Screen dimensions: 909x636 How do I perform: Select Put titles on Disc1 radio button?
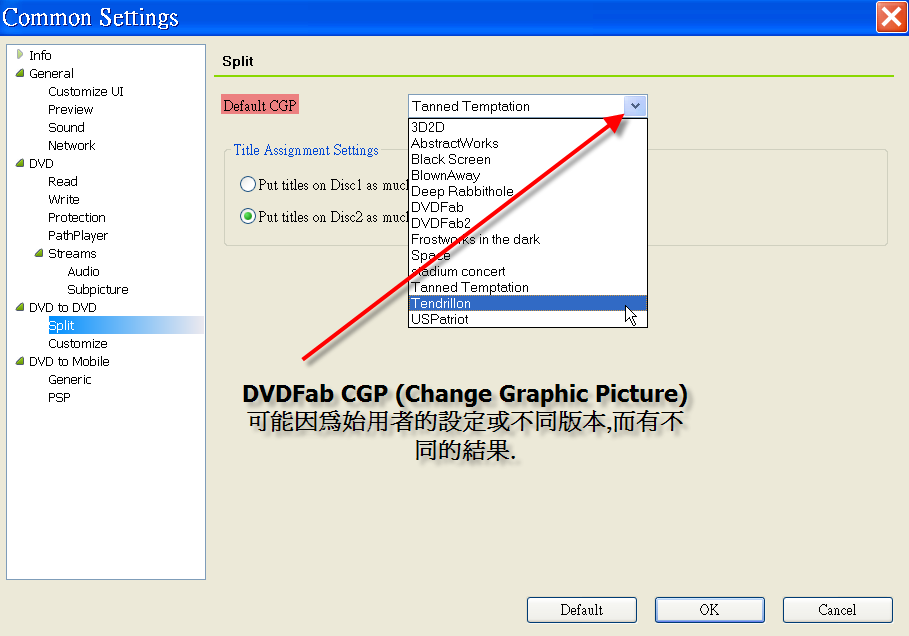point(248,184)
